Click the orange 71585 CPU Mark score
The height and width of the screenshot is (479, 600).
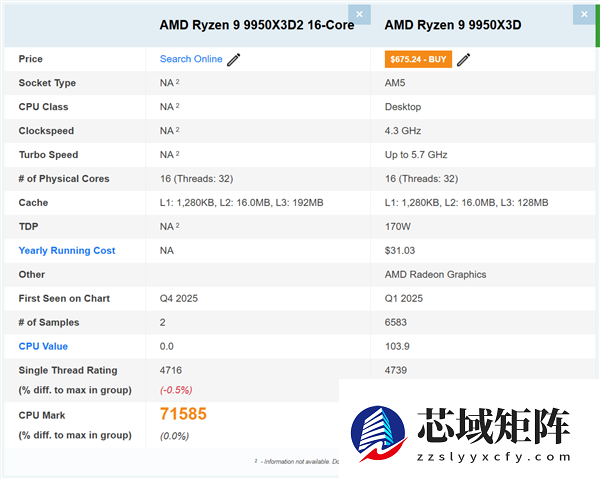(x=183, y=414)
